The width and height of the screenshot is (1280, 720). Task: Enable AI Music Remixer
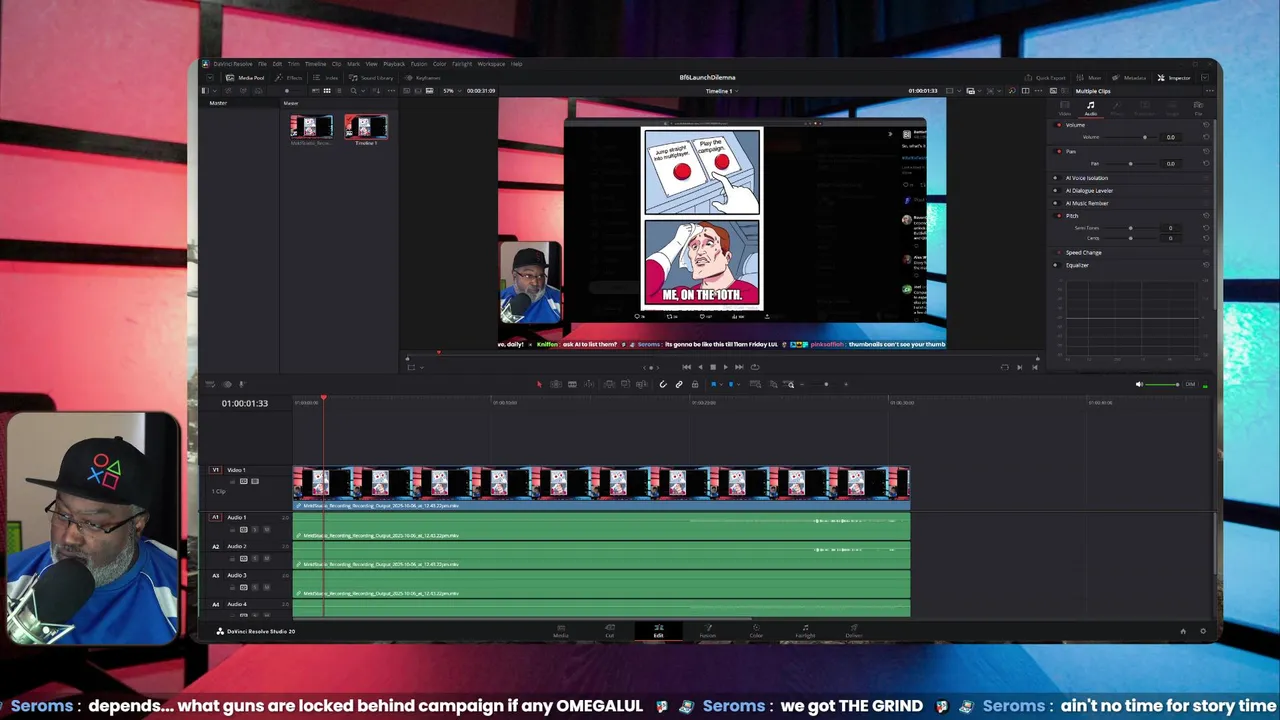(1056, 203)
